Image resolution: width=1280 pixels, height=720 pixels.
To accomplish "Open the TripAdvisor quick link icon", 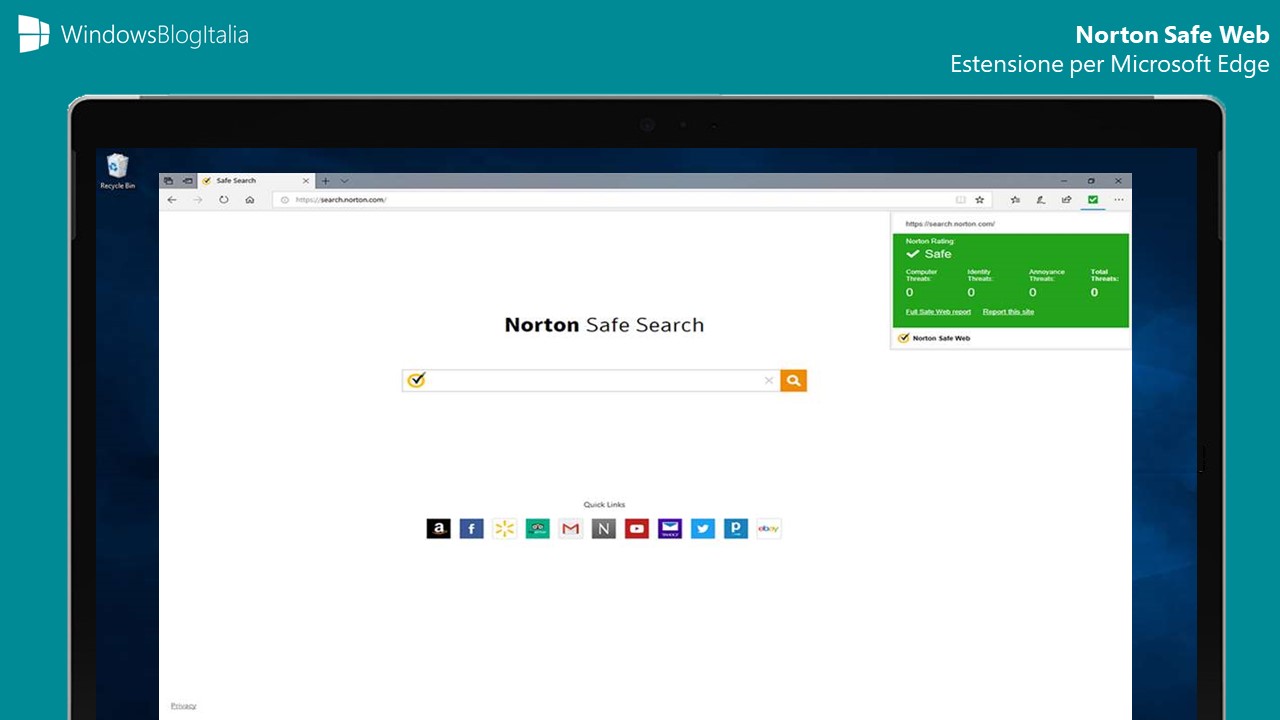I will pyautogui.click(x=537, y=529).
